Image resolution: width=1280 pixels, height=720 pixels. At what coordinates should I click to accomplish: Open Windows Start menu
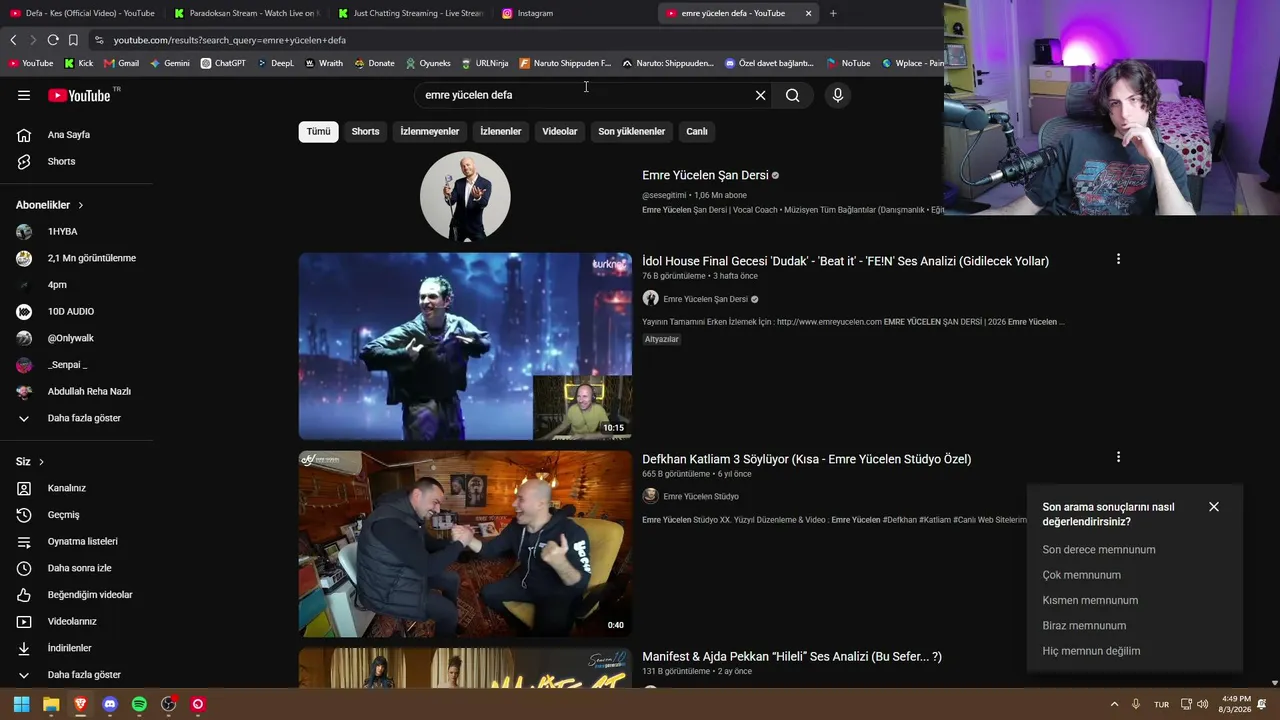21,704
